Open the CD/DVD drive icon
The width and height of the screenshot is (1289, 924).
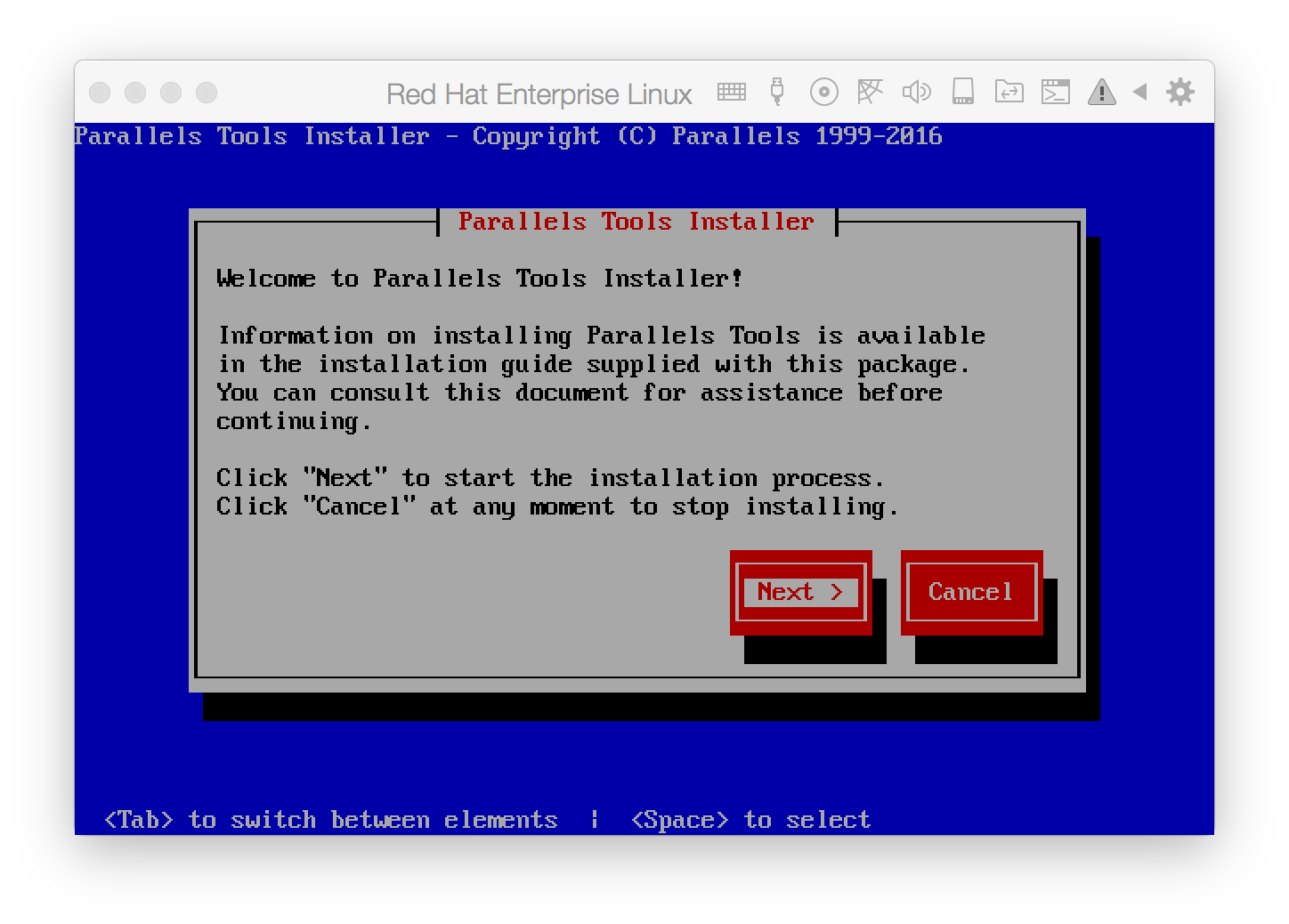[823, 92]
